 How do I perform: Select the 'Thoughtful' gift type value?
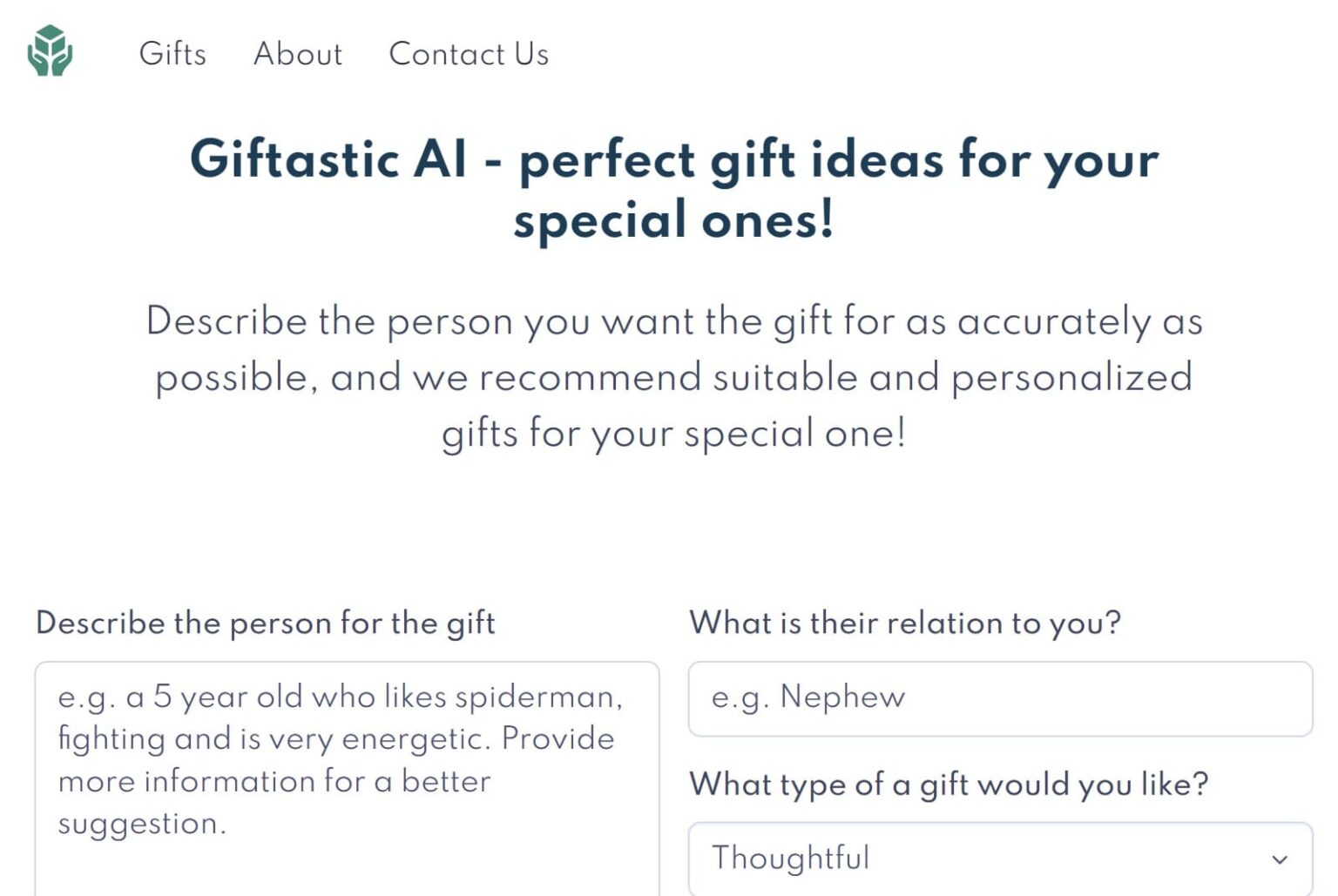click(x=791, y=858)
